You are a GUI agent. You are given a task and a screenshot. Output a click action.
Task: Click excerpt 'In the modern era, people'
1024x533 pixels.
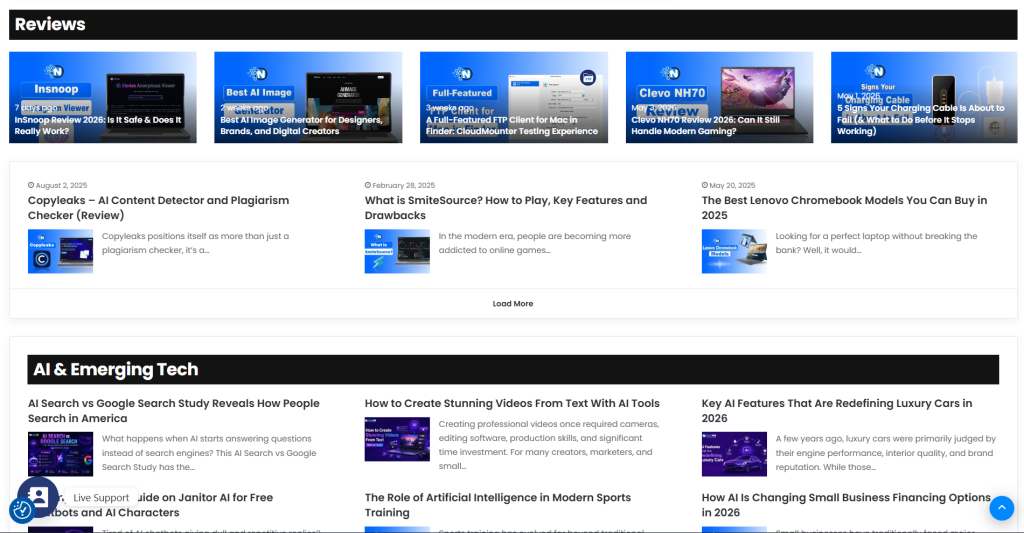535,243
